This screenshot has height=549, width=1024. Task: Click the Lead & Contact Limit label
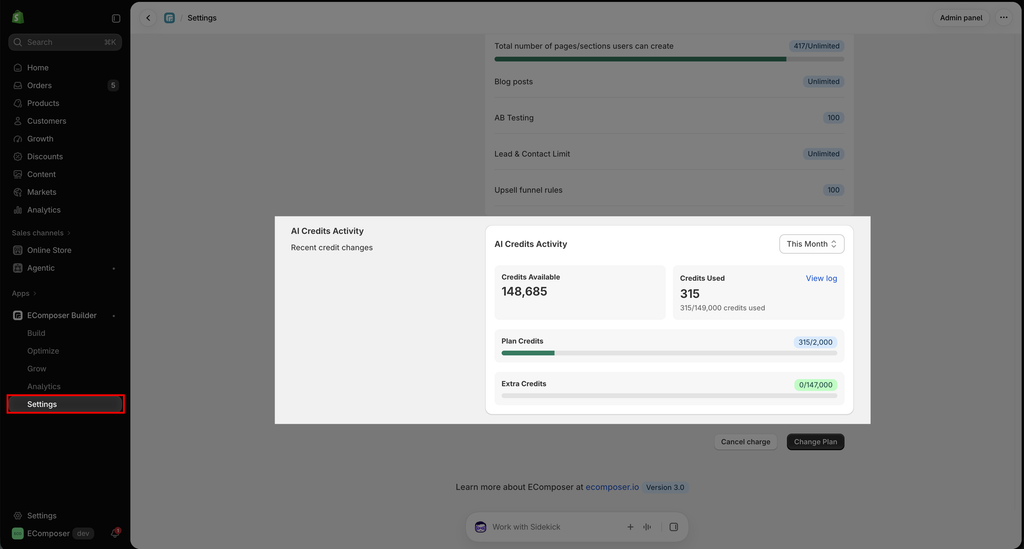[x=532, y=154]
